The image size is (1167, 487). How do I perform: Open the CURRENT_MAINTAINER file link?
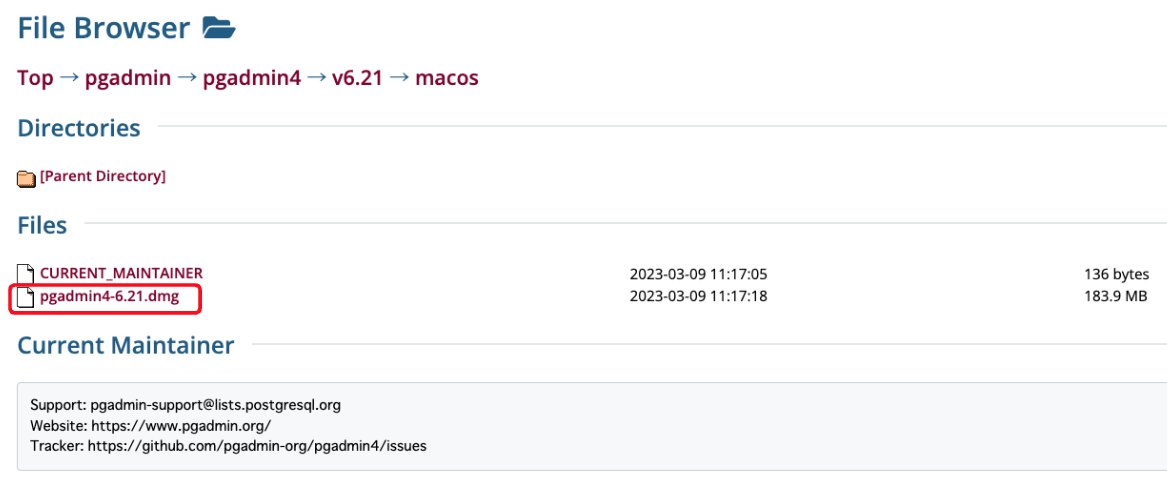121,273
